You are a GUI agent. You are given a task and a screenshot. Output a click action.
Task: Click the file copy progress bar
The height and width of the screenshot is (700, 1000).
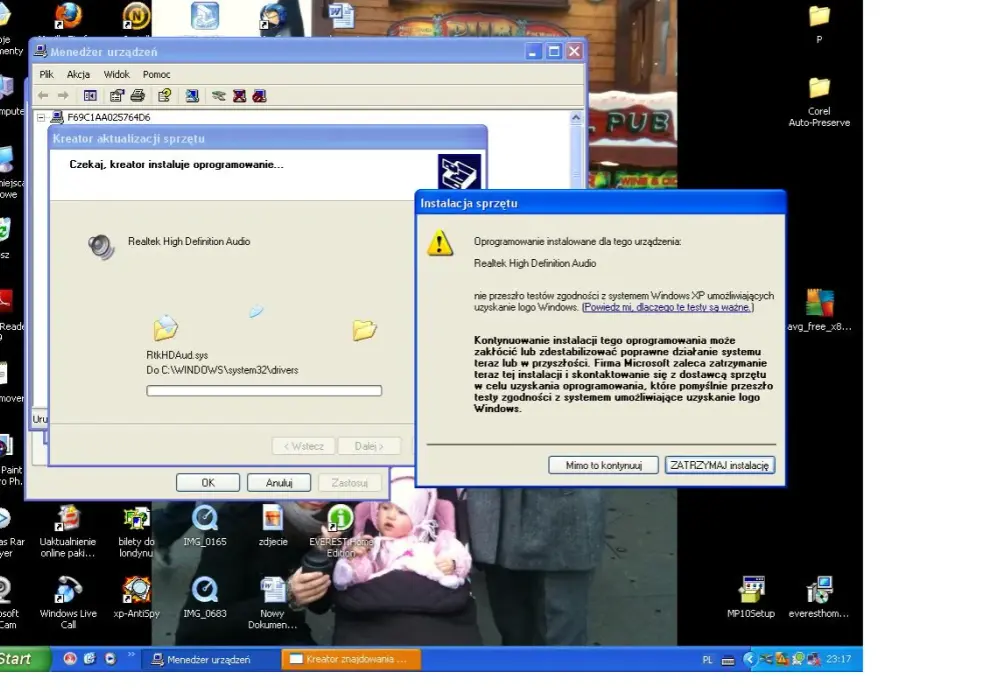coord(264,391)
